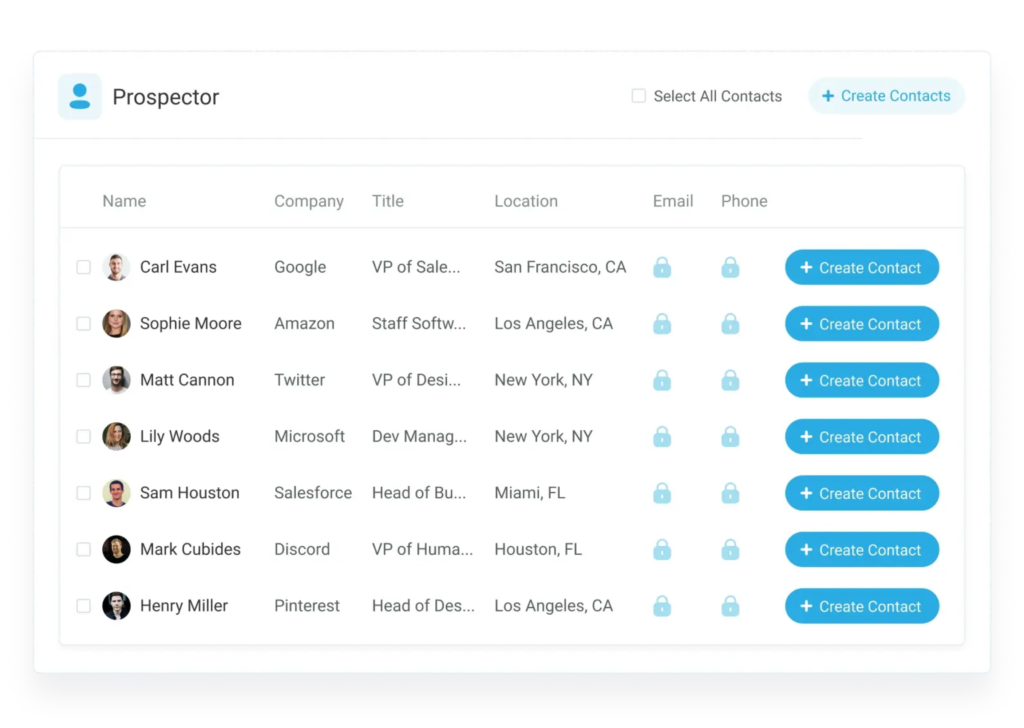Click the Prospector person icon
This screenshot has height=728, width=1024.
80,97
